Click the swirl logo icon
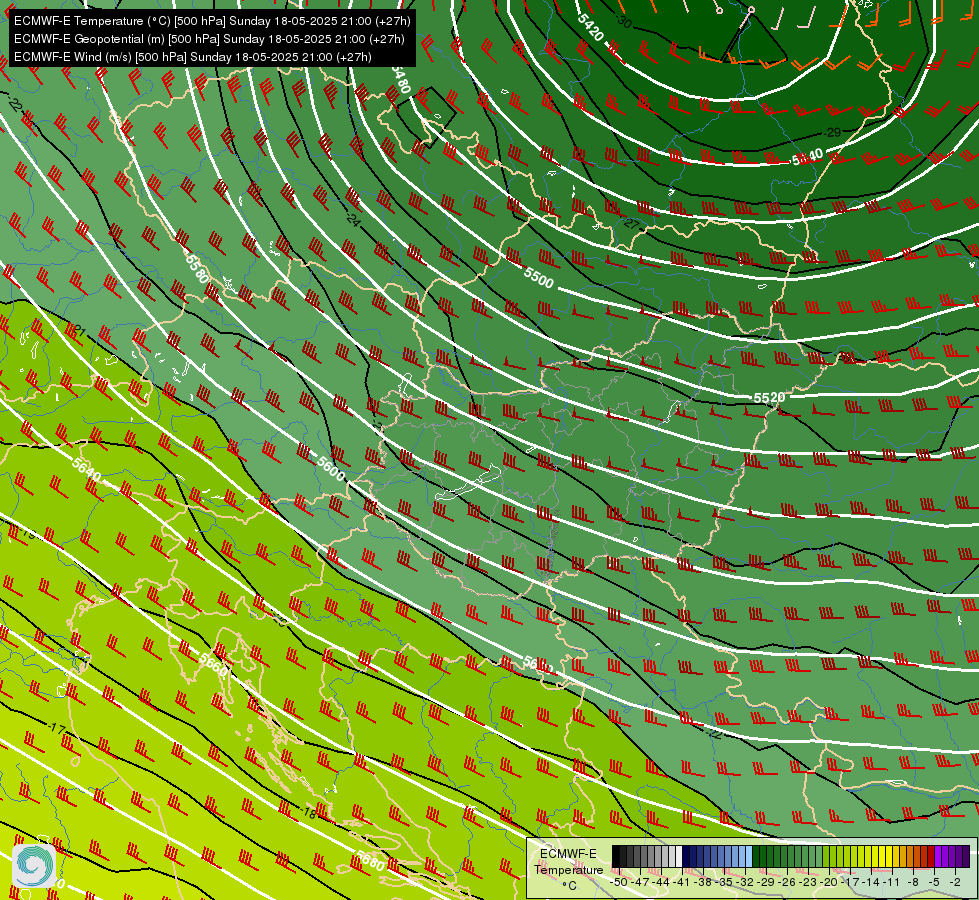This screenshot has height=900, width=979. (x=34, y=865)
